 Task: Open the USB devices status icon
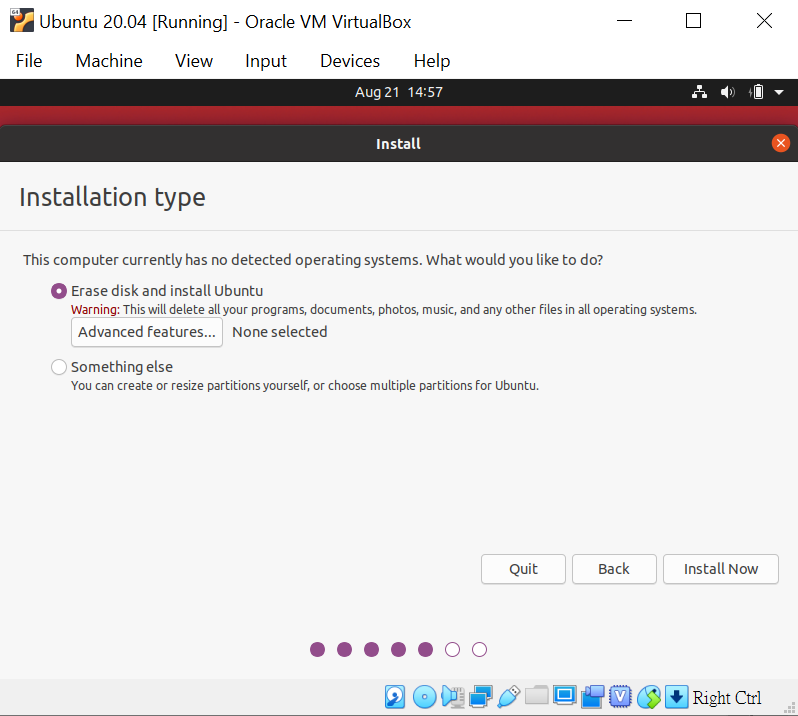pos(508,697)
